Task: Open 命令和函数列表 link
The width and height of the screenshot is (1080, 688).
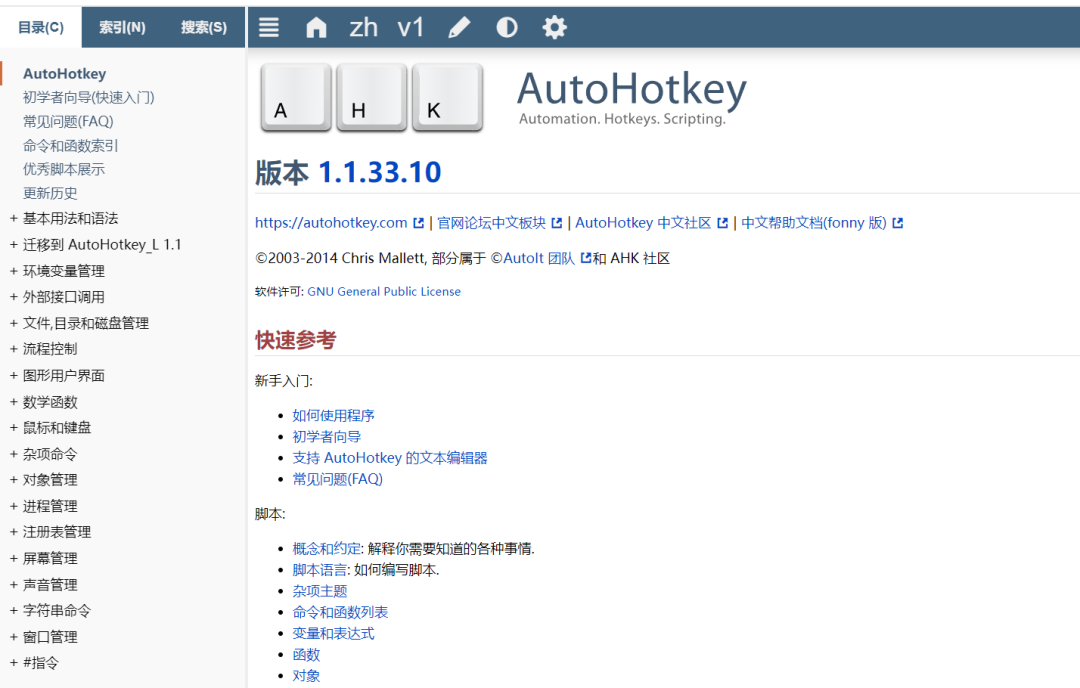Action: (340, 612)
